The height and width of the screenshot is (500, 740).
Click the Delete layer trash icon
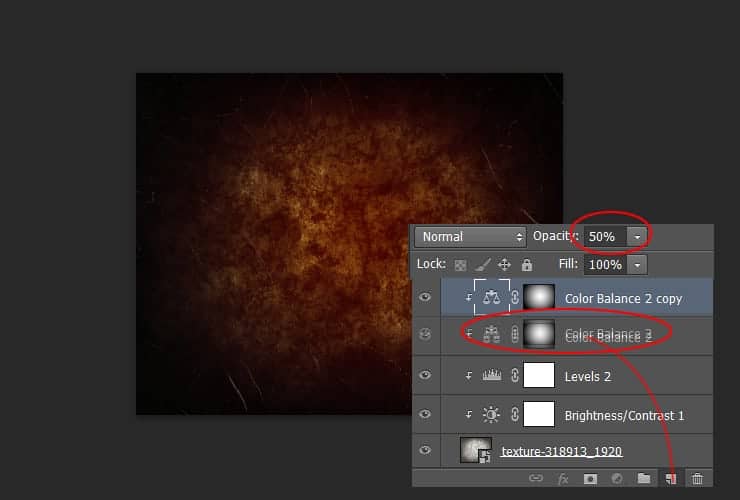[698, 479]
